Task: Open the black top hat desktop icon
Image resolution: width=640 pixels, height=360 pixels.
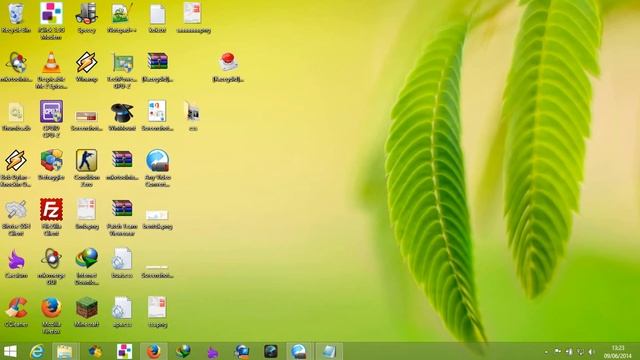Action: click(x=122, y=116)
